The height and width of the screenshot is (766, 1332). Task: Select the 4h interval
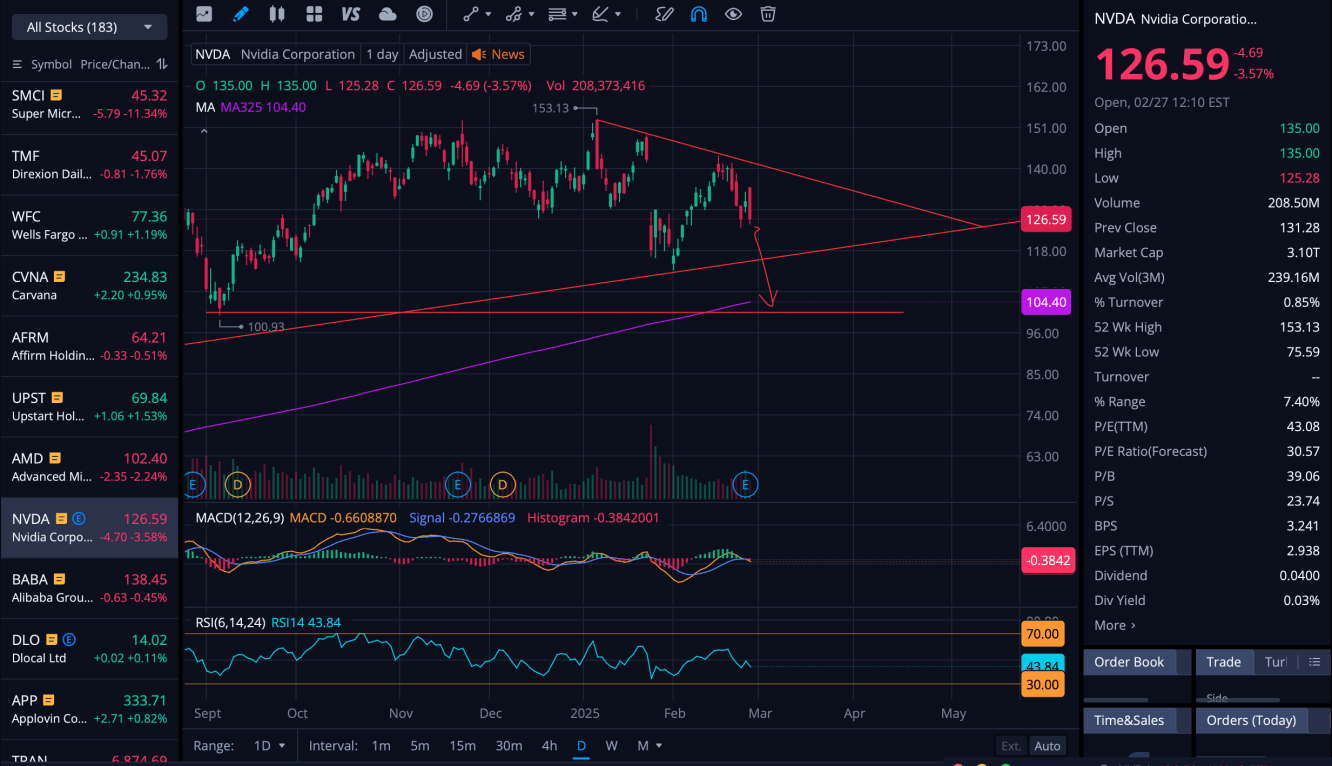pyautogui.click(x=549, y=745)
